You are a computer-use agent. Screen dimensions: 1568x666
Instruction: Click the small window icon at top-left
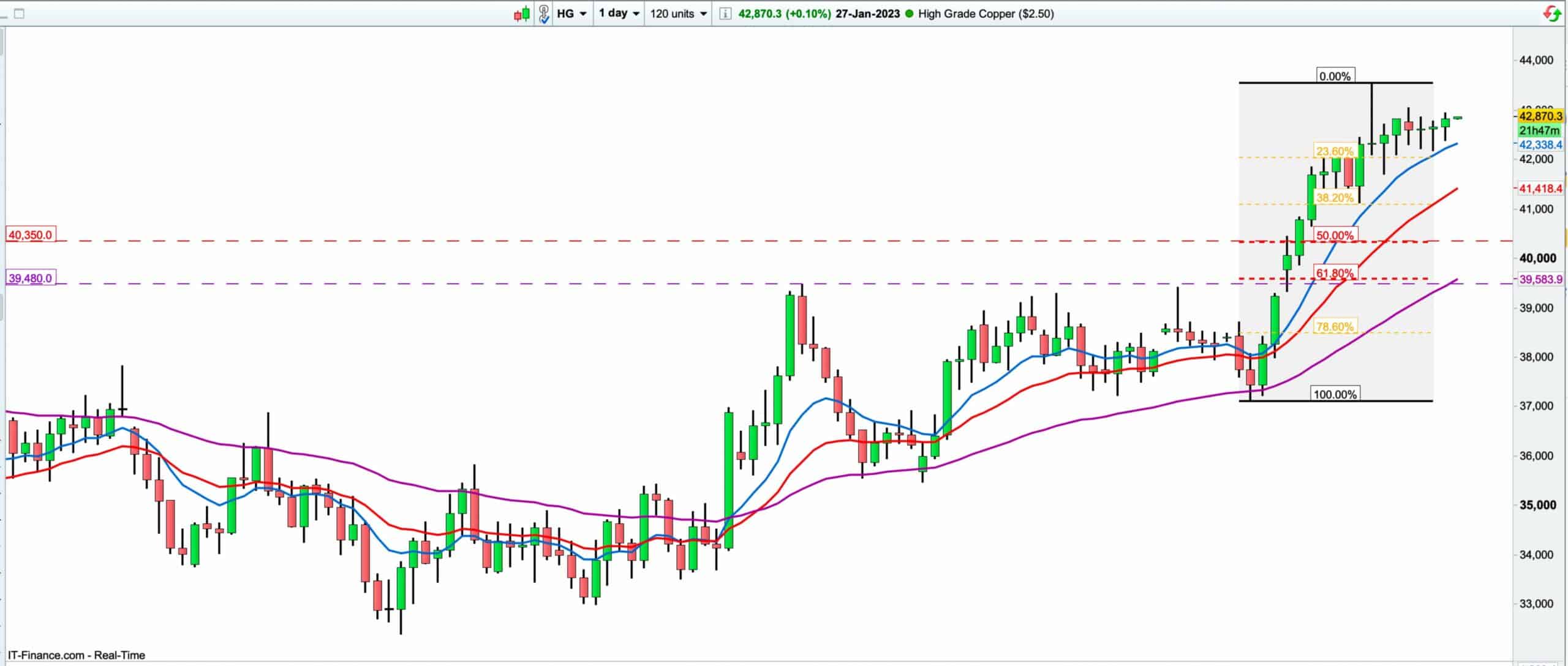click(19, 13)
